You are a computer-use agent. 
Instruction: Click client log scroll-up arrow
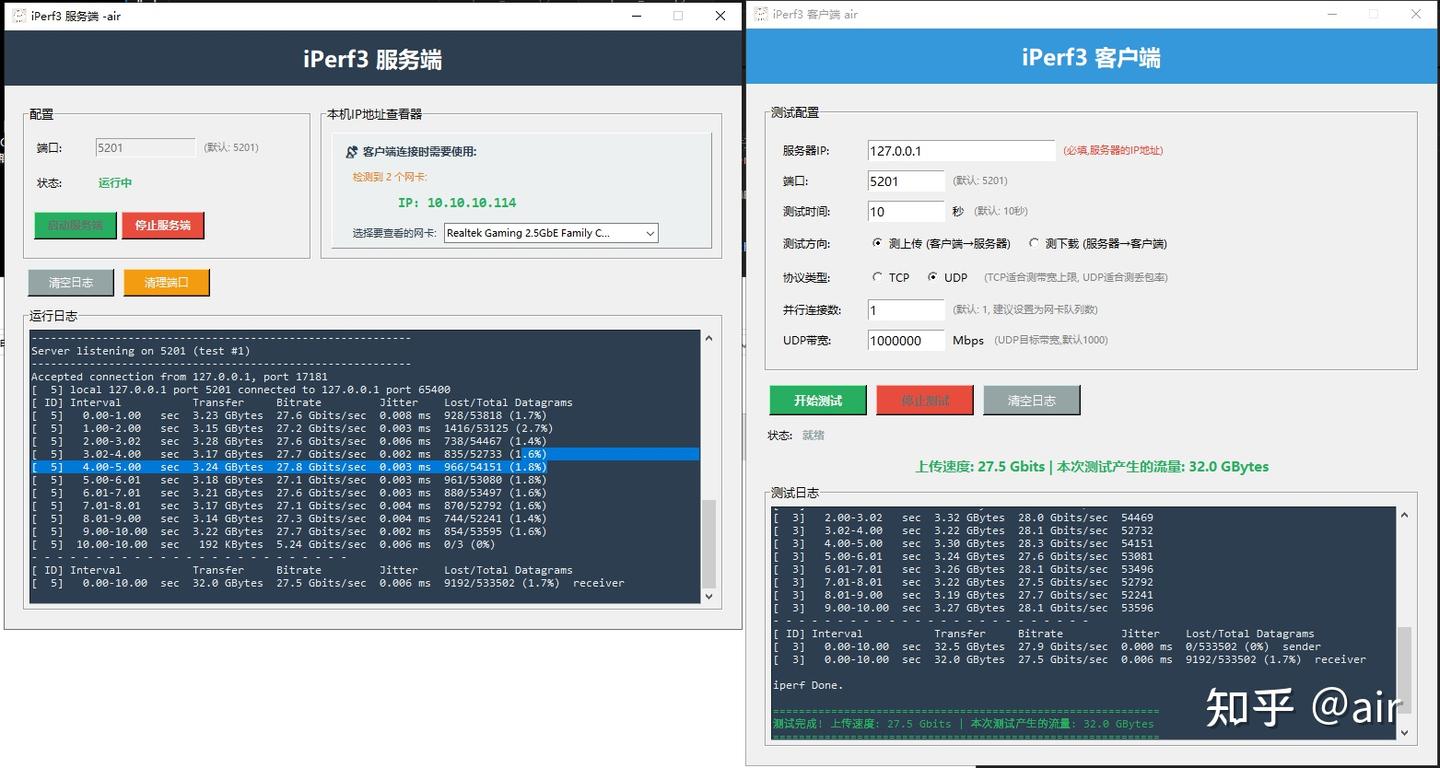tap(1404, 515)
